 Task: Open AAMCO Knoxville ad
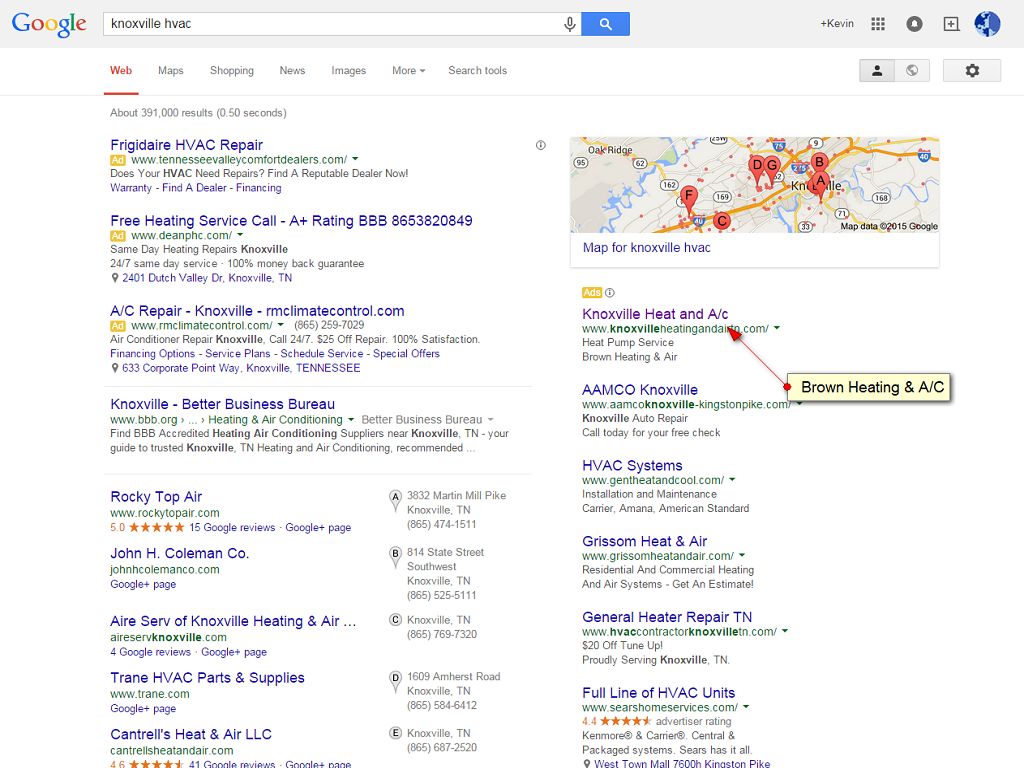click(x=640, y=390)
